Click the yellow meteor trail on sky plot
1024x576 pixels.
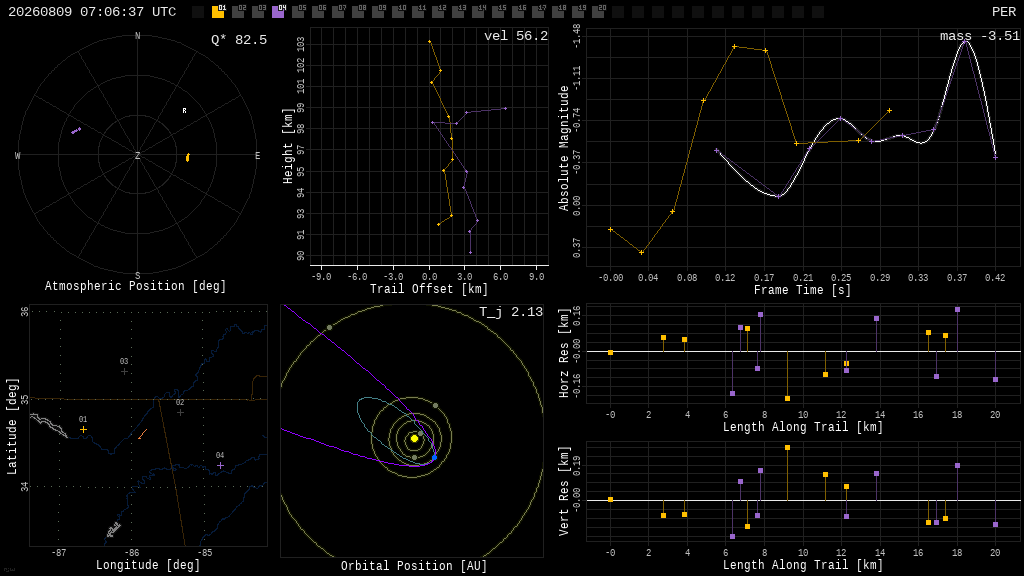tap(187, 157)
